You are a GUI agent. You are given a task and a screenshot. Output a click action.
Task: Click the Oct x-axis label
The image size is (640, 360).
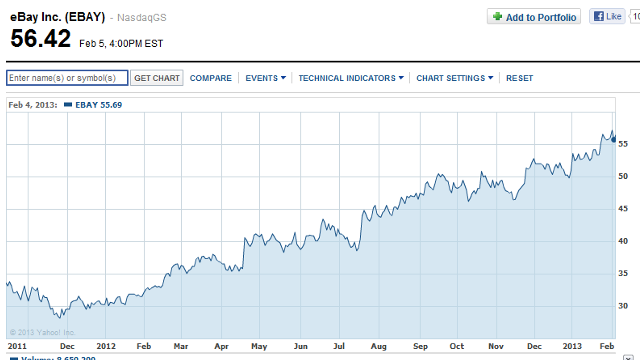click(457, 346)
